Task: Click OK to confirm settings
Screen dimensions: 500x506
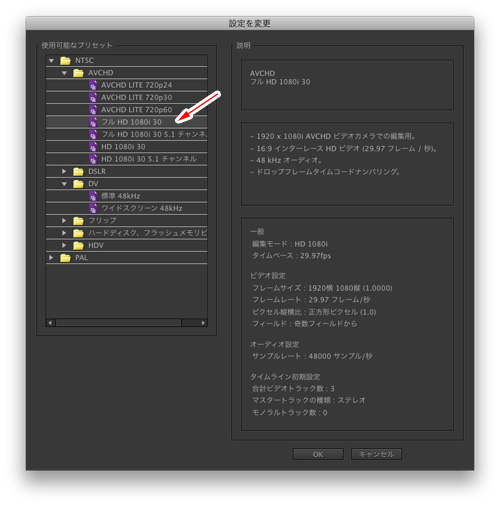Action: 318,454
